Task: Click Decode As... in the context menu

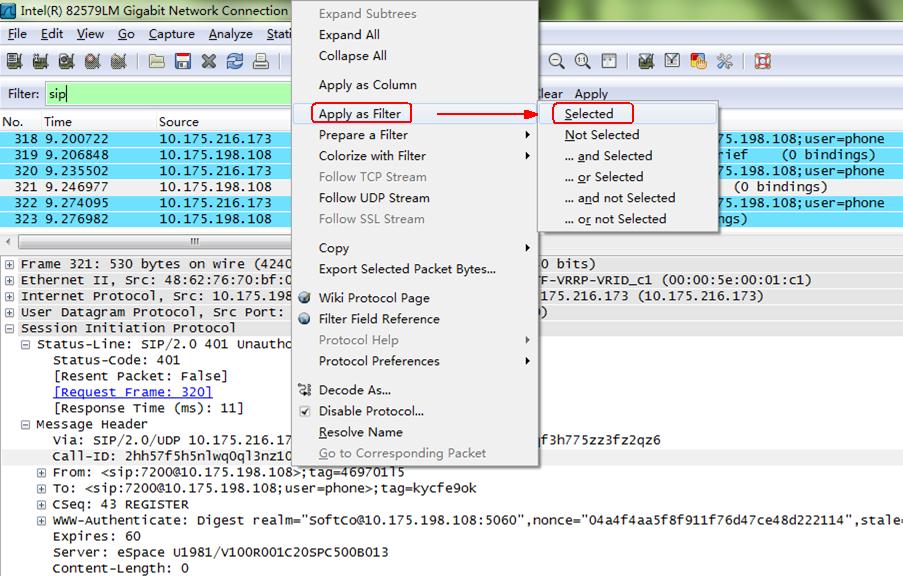Action: (416, 390)
